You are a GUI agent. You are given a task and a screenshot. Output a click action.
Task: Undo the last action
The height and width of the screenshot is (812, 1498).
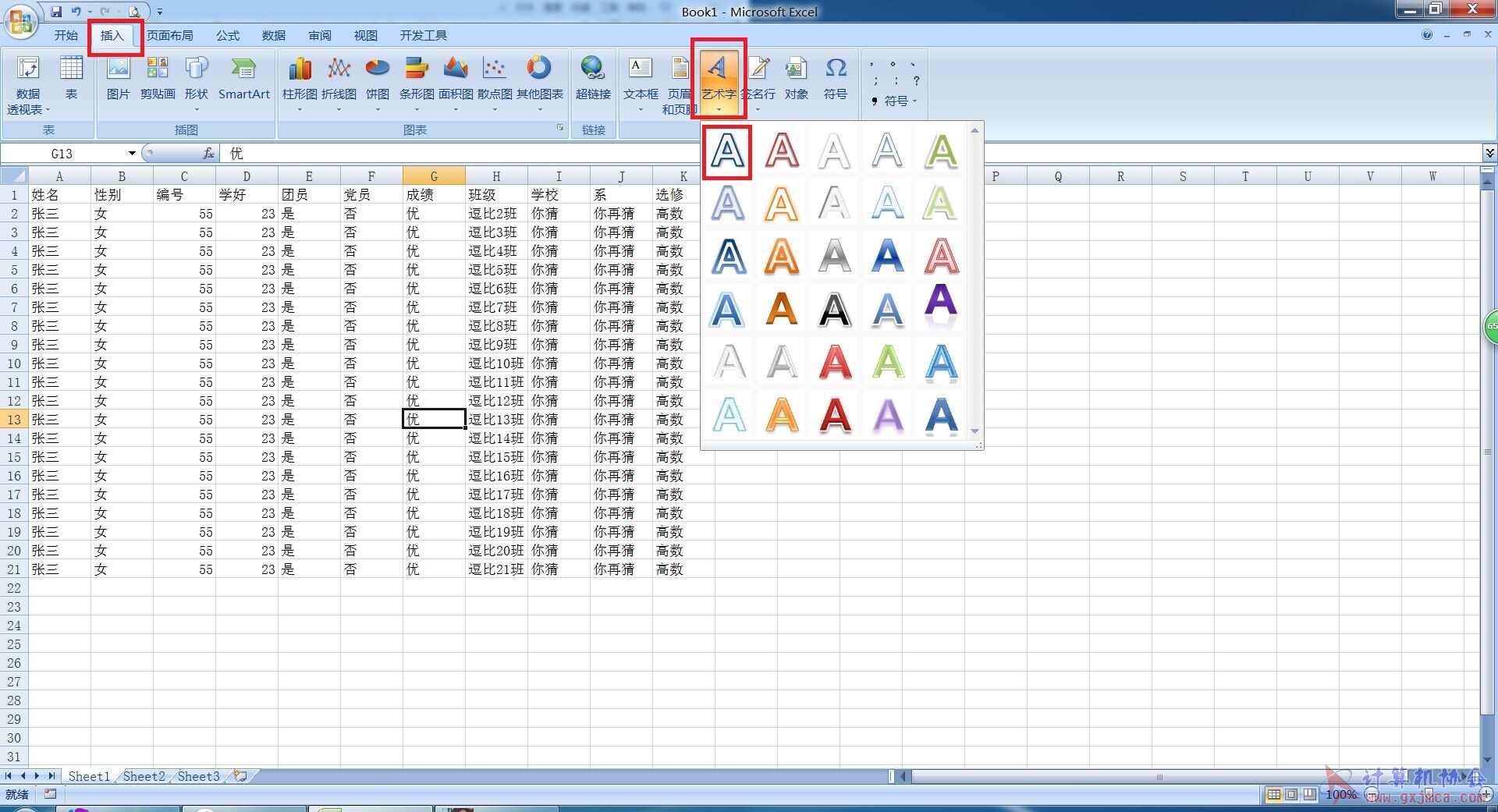click(76, 12)
